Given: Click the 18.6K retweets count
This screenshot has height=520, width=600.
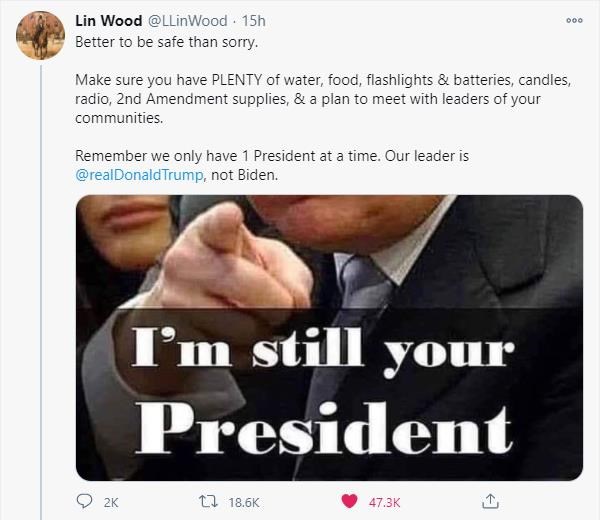Looking at the screenshot, I should (x=244, y=502).
